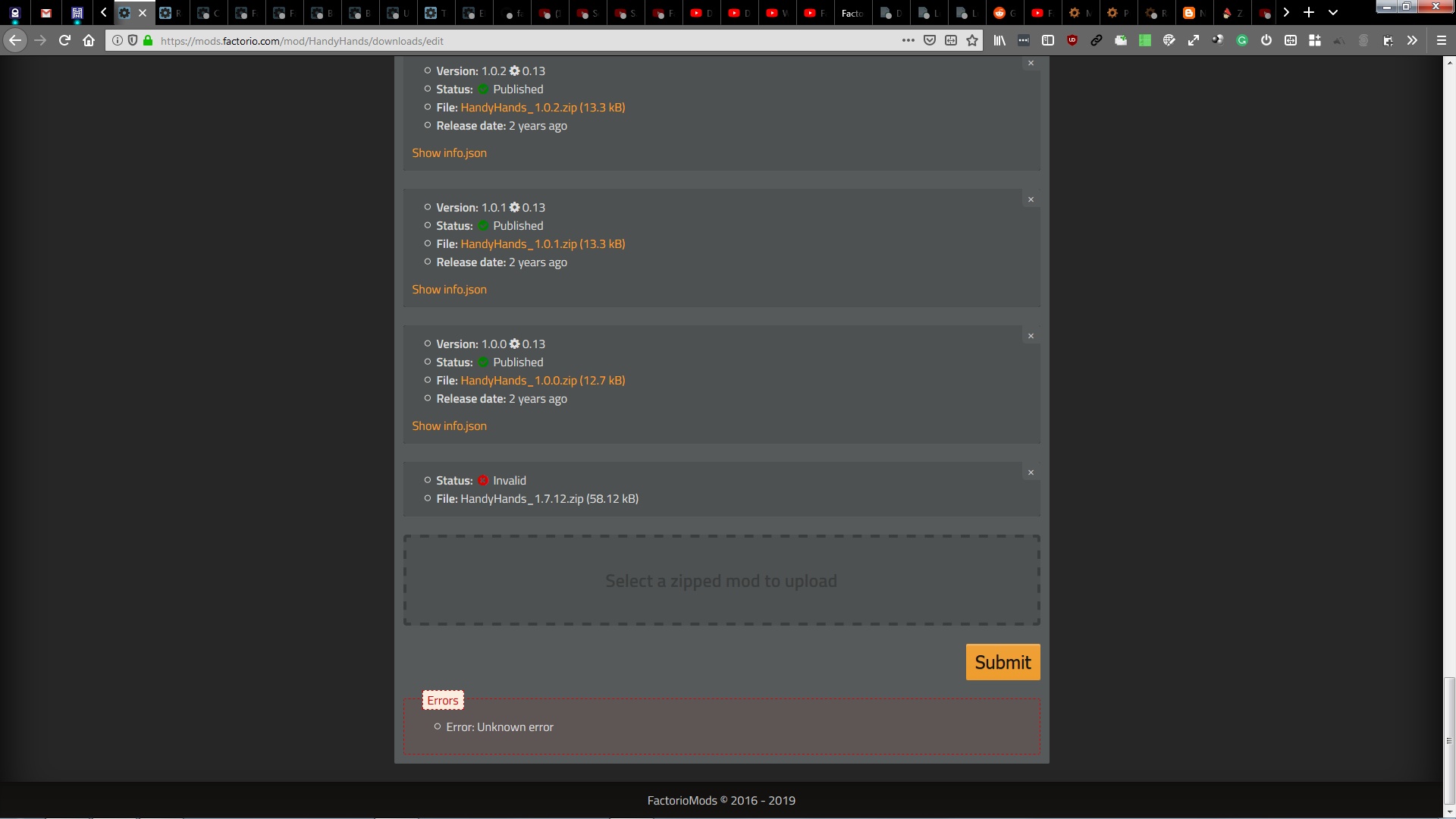Download HandyHands_1.0.2.zip file link
The height and width of the screenshot is (819, 1456).
[x=542, y=108]
